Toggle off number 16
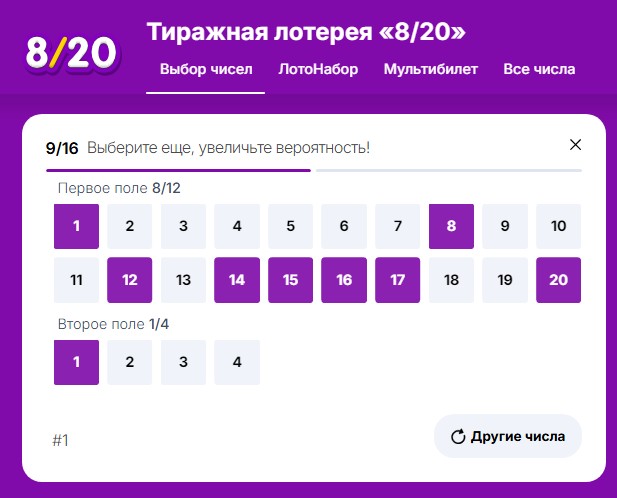 [x=344, y=280]
